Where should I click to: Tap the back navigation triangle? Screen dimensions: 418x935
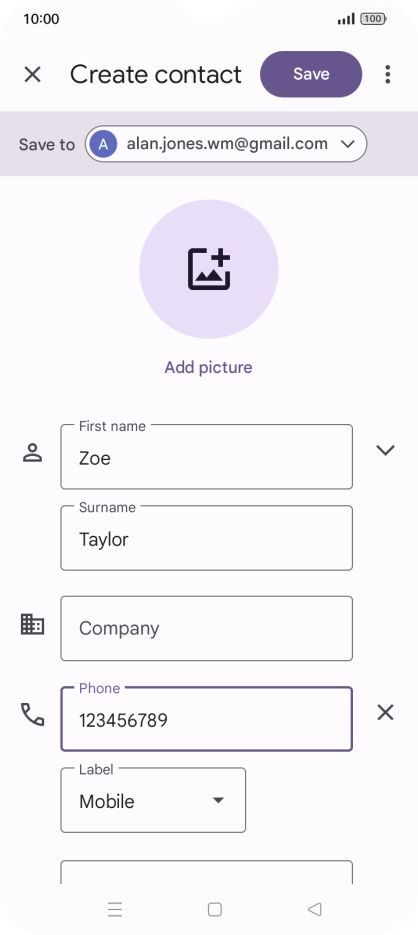[x=314, y=909]
